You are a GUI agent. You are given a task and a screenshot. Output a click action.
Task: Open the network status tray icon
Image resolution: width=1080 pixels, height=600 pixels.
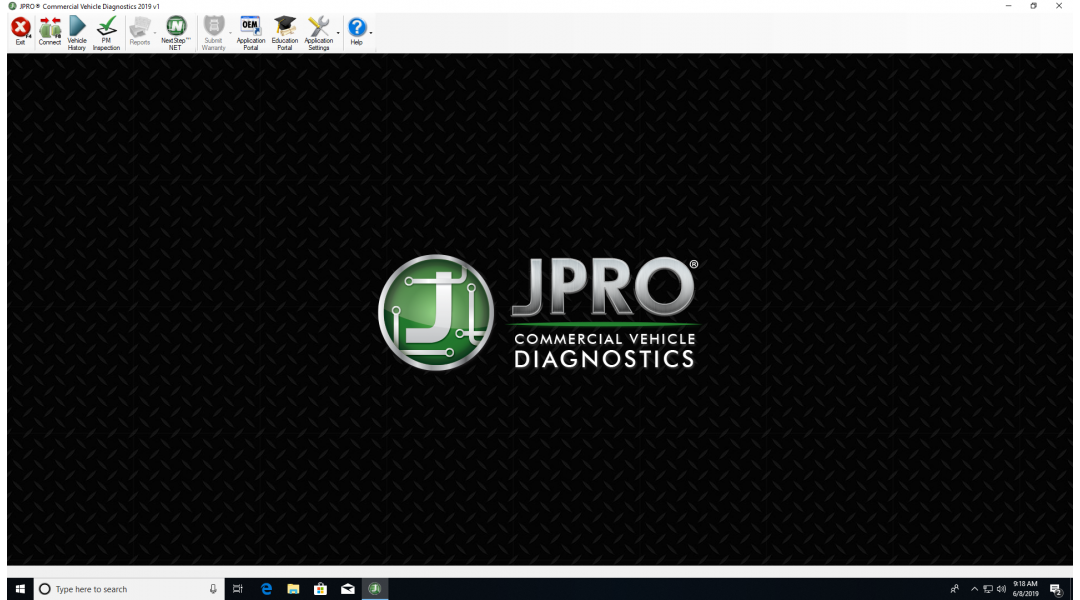(988, 589)
